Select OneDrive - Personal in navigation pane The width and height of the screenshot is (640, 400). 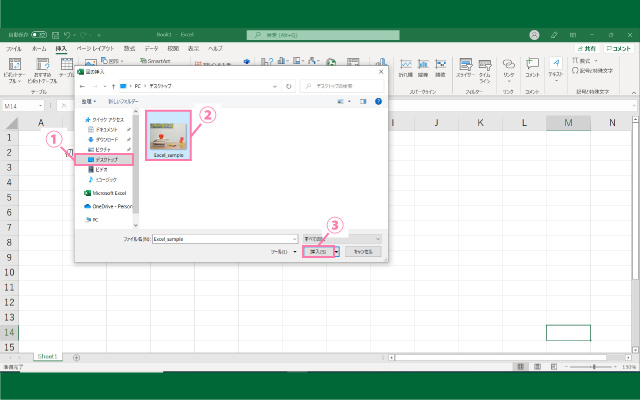(108, 207)
